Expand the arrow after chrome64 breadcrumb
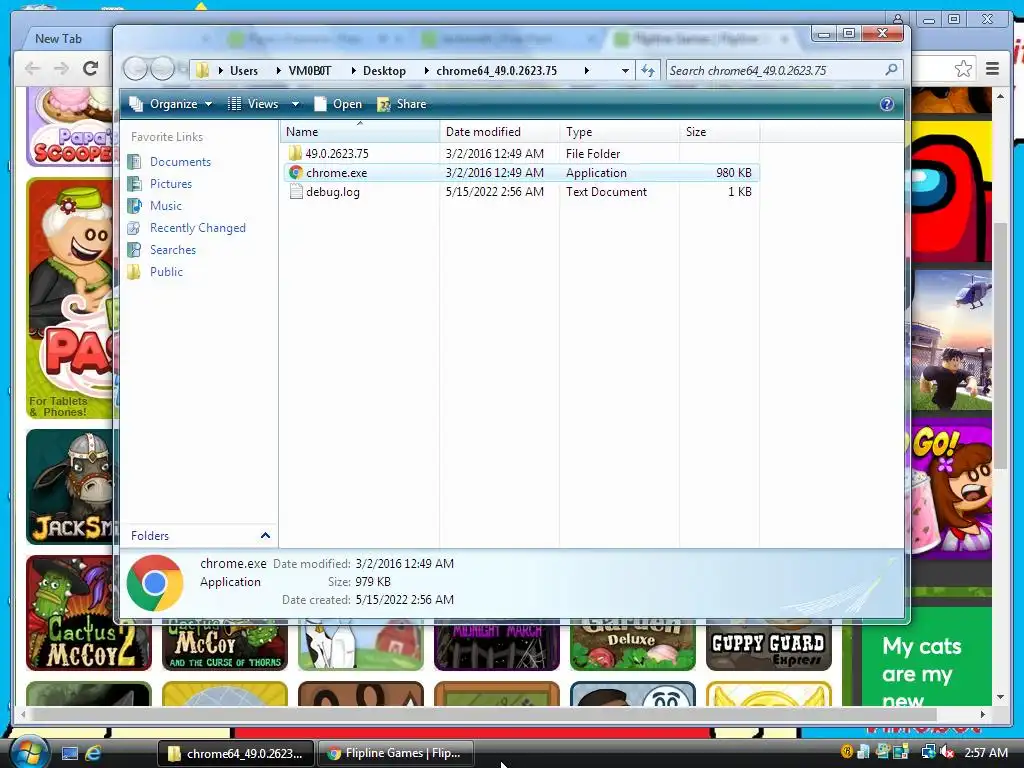Viewport: 1024px width, 768px height. pos(586,71)
